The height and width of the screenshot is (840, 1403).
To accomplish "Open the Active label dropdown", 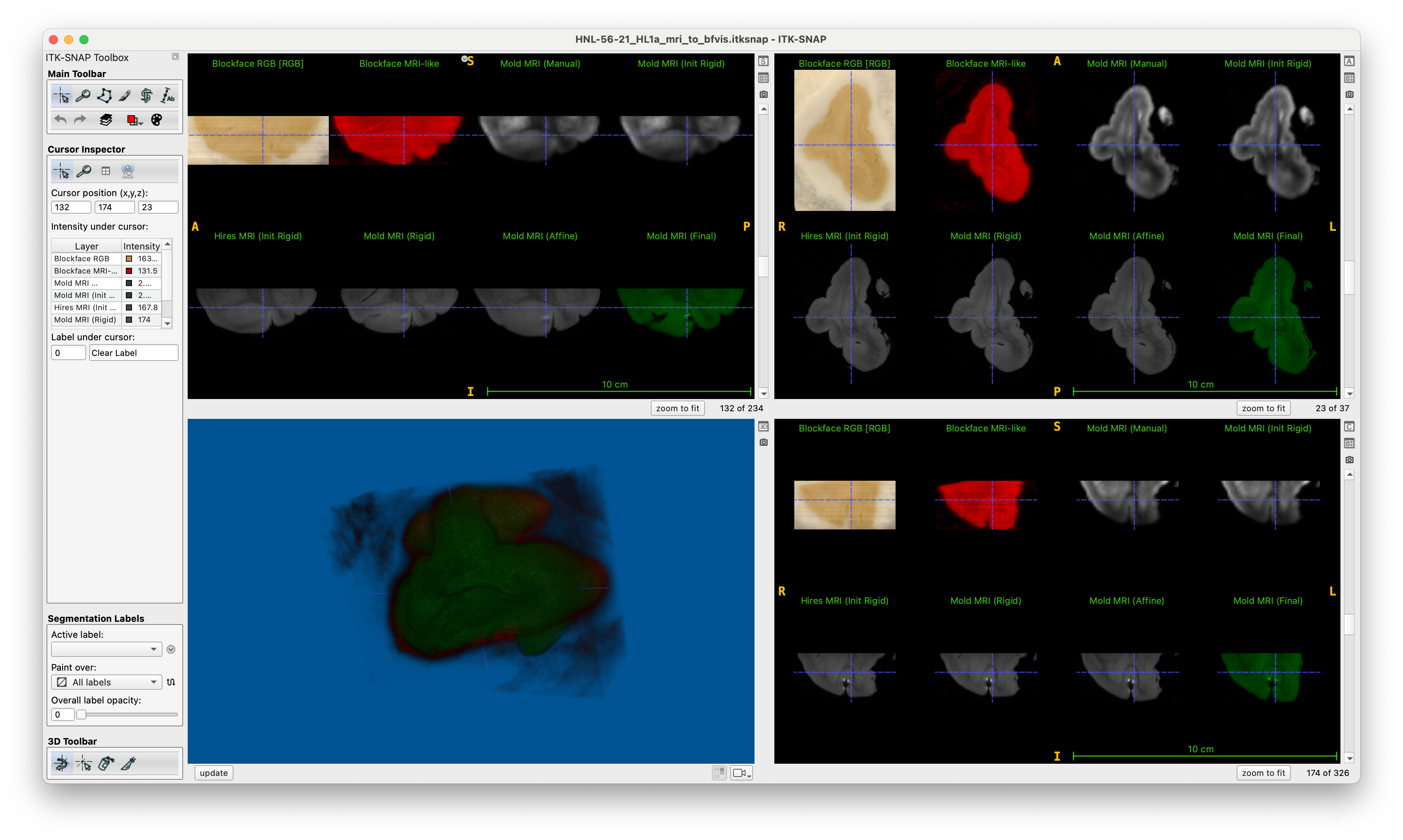I will (106, 650).
